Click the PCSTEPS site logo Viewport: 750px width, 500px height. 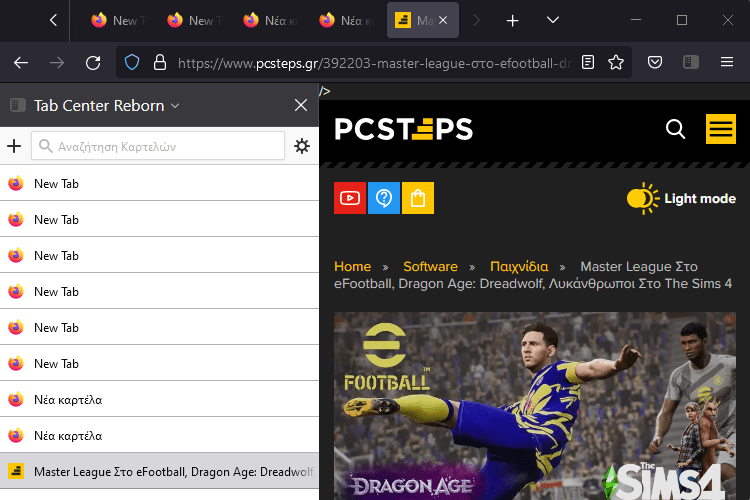pyautogui.click(x=404, y=129)
